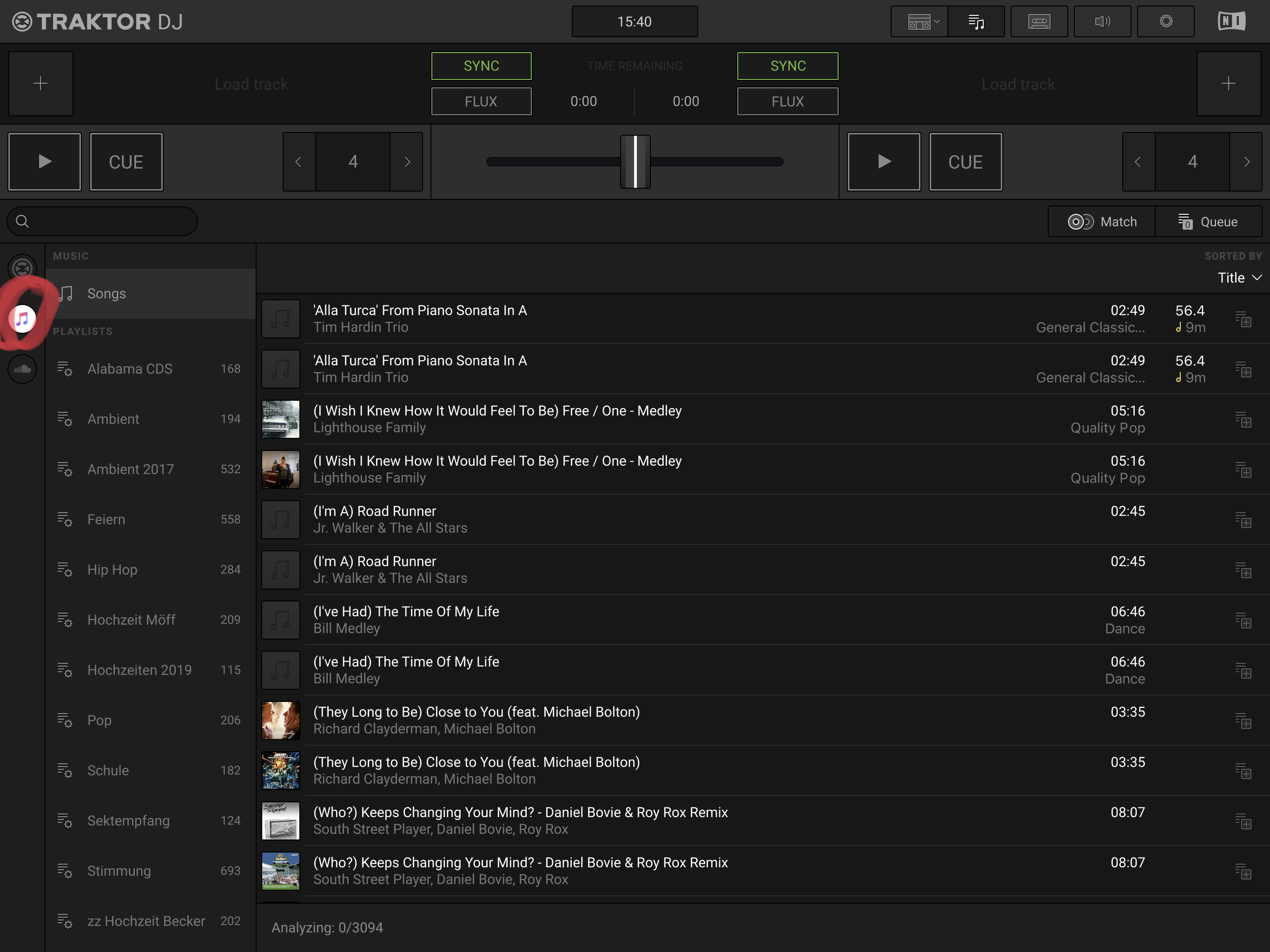Image resolution: width=1270 pixels, height=952 pixels.
Task: Open the Title sort dropdown
Action: coord(1239,278)
